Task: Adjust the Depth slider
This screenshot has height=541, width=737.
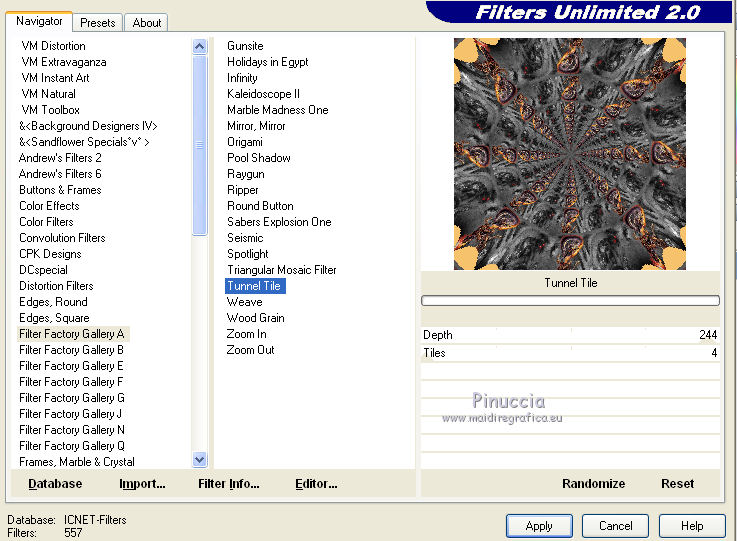Action: [x=570, y=335]
